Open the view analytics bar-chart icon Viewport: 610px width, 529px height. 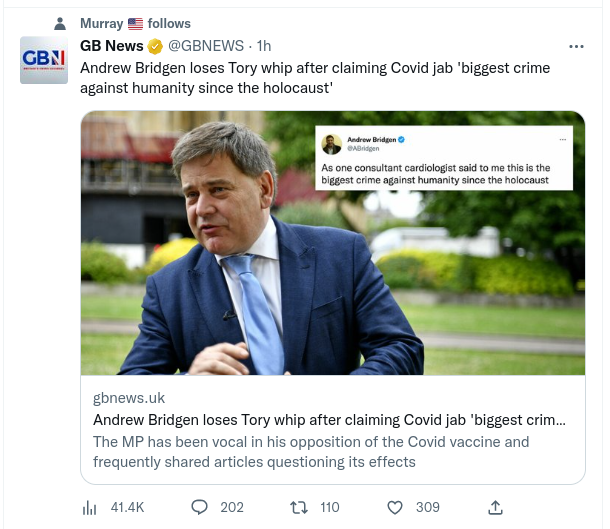click(89, 507)
